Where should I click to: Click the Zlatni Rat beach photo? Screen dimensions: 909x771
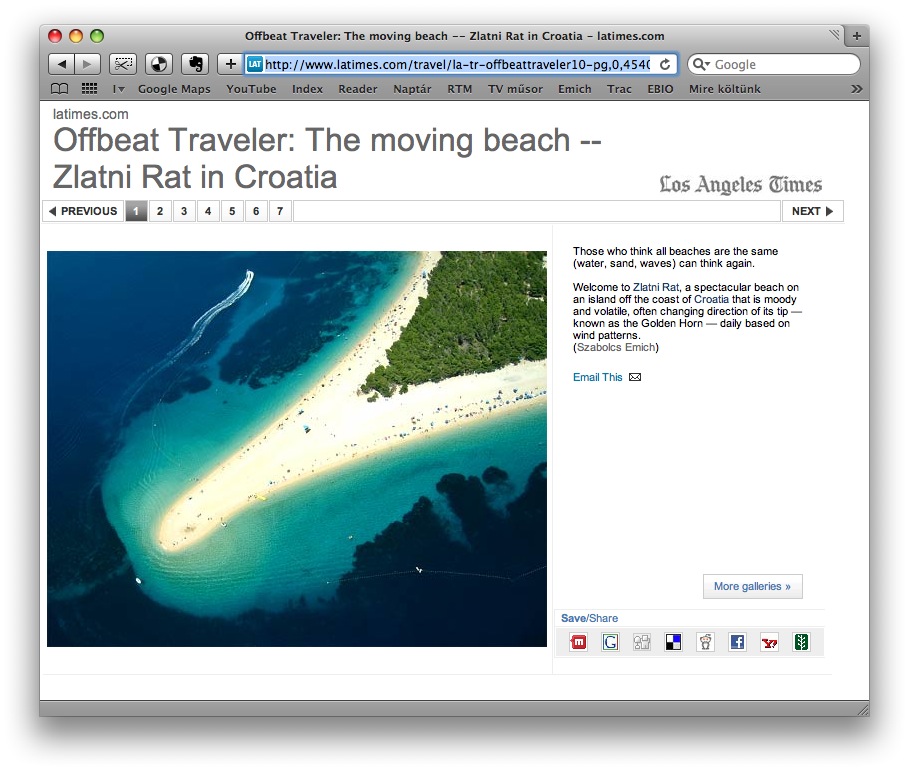(x=297, y=449)
